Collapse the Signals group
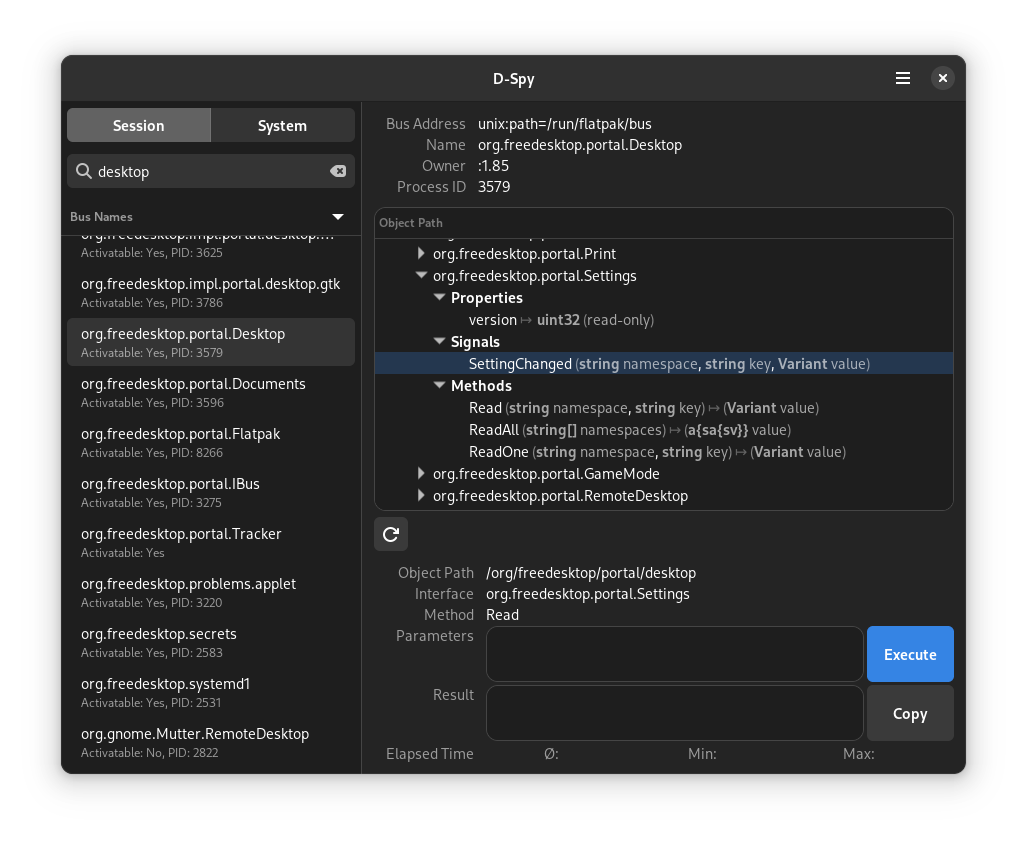Screen dimensions: 1027x841 439,341
